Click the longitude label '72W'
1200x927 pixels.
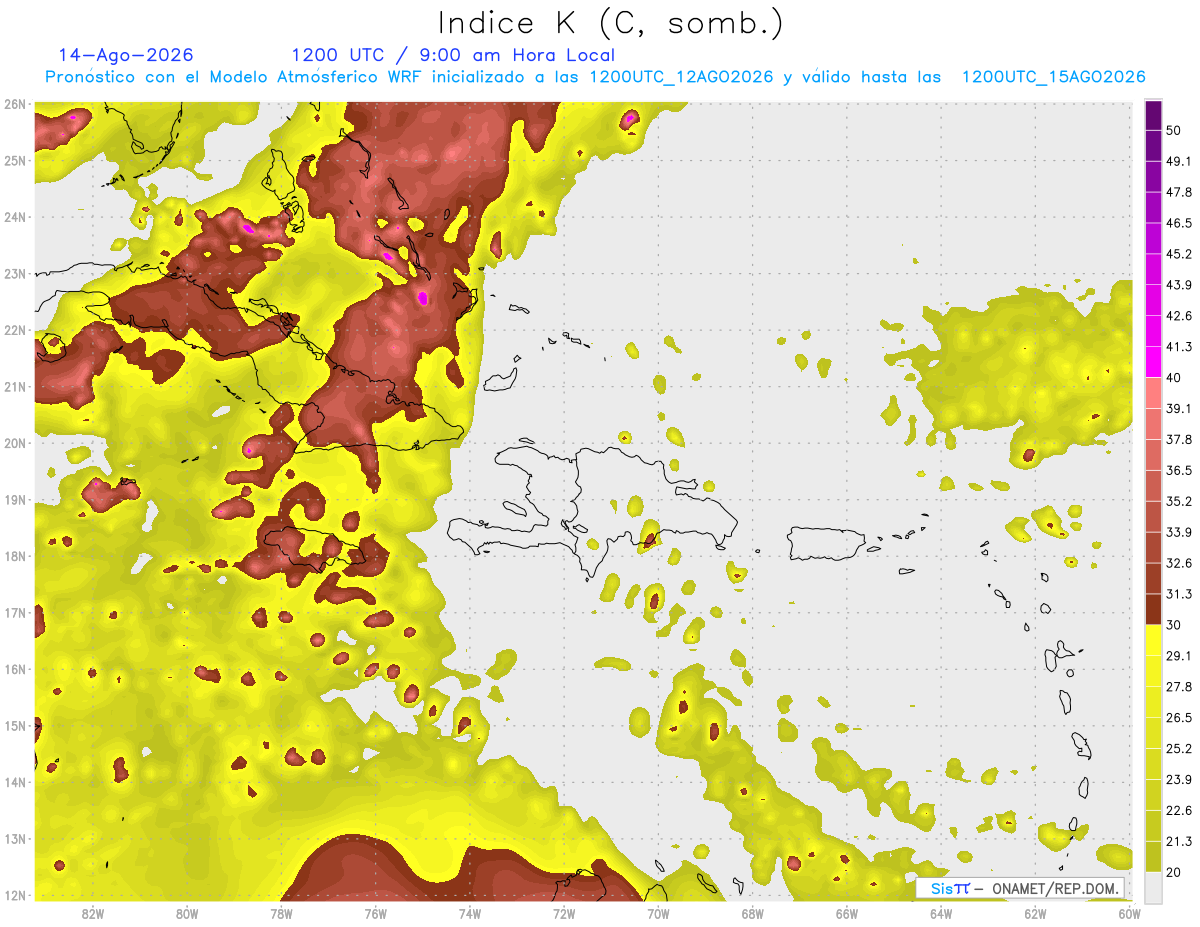pyautogui.click(x=564, y=913)
